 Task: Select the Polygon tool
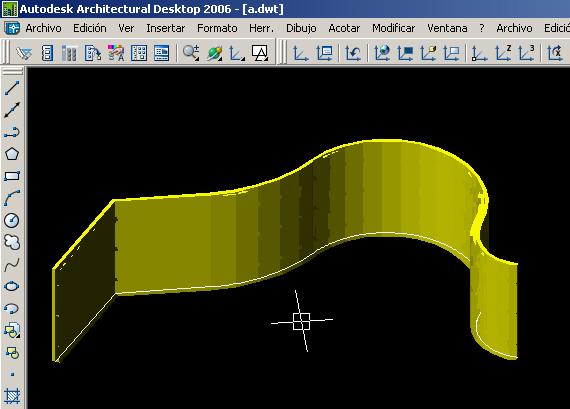tap(12, 154)
